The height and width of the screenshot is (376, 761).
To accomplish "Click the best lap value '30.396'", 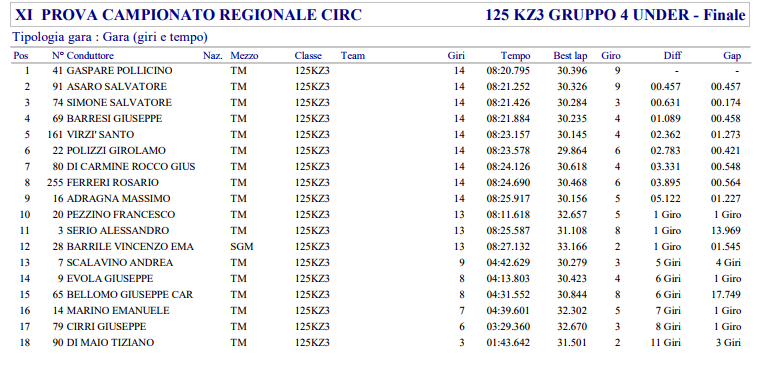I will coord(572,71).
